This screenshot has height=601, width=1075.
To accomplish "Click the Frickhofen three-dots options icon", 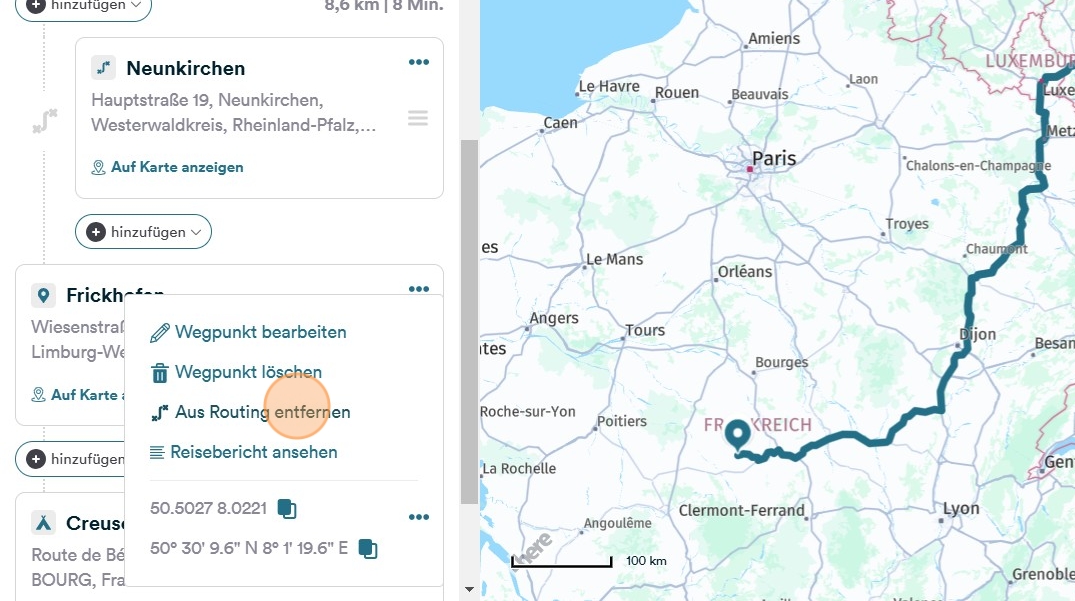I will point(418,289).
